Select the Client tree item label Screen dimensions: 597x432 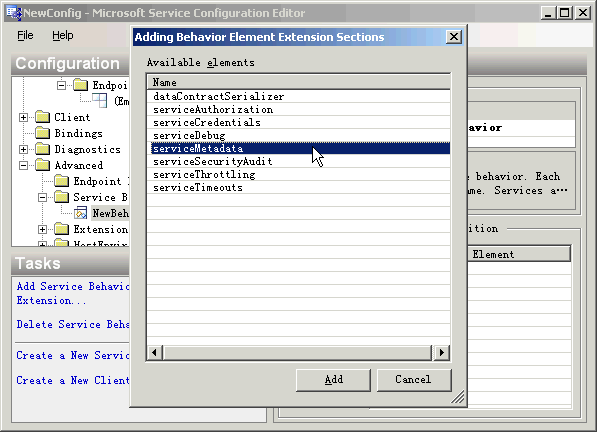72,117
